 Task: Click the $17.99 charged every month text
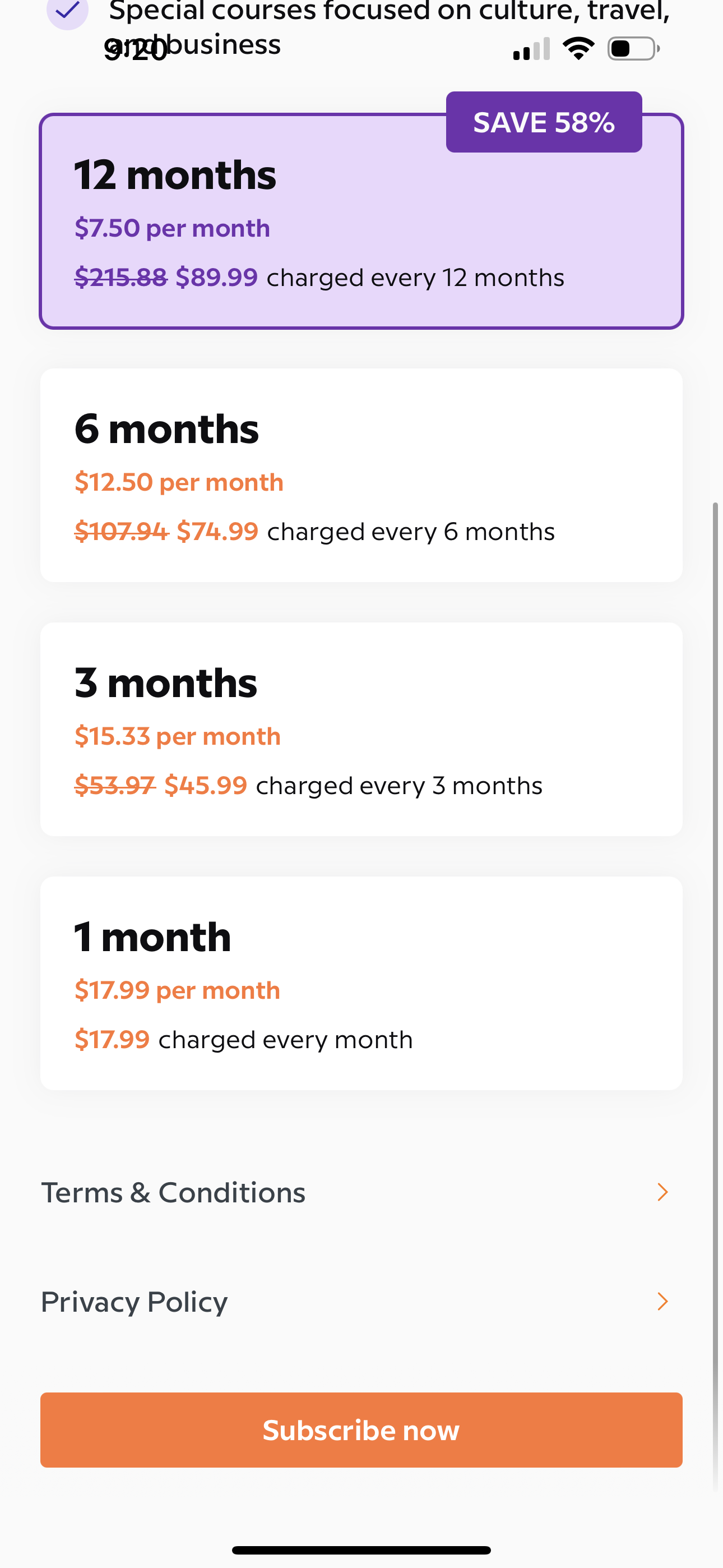(x=243, y=1039)
